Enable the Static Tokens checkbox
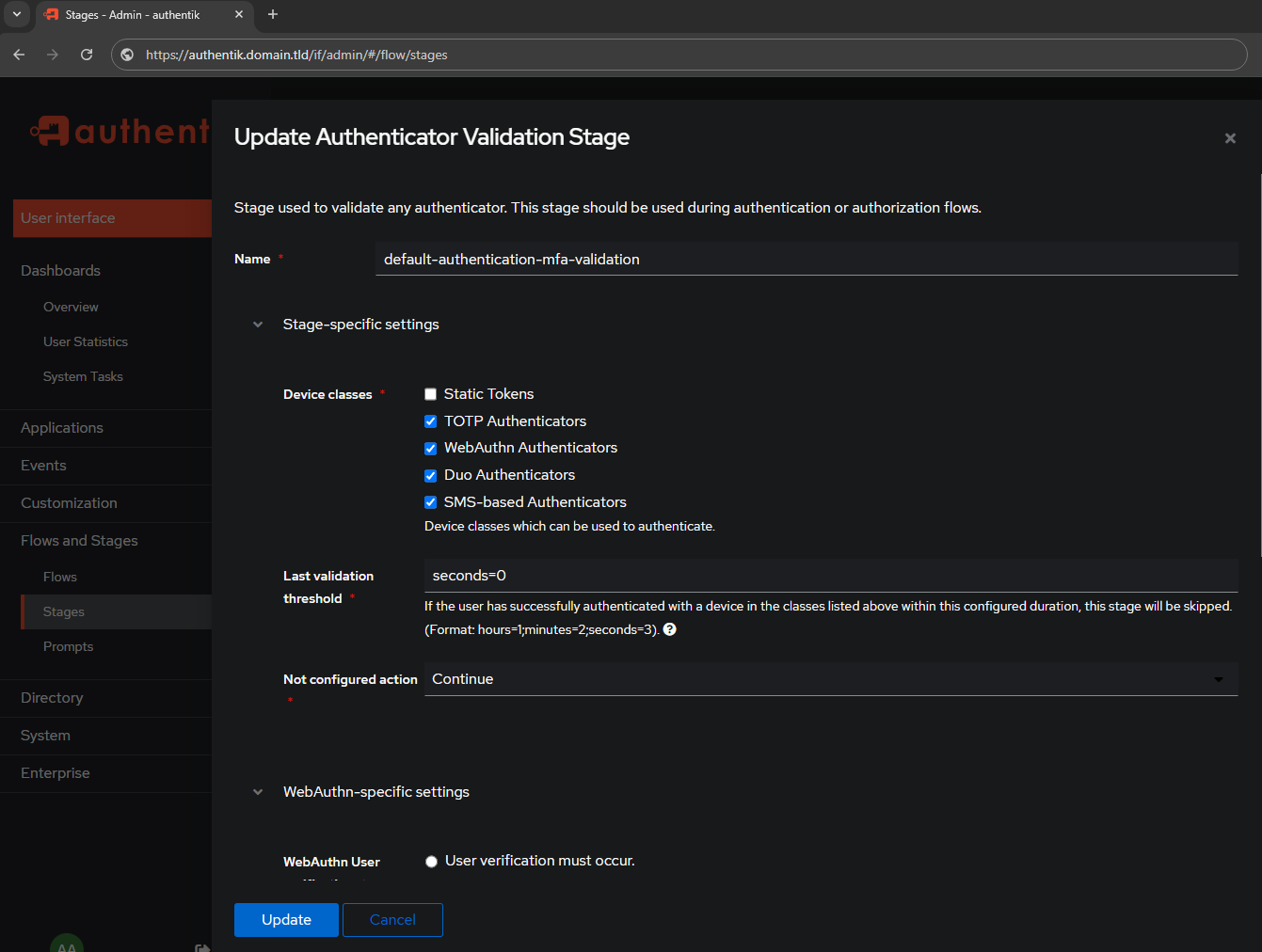Image resolution: width=1262 pixels, height=952 pixels. coord(430,394)
